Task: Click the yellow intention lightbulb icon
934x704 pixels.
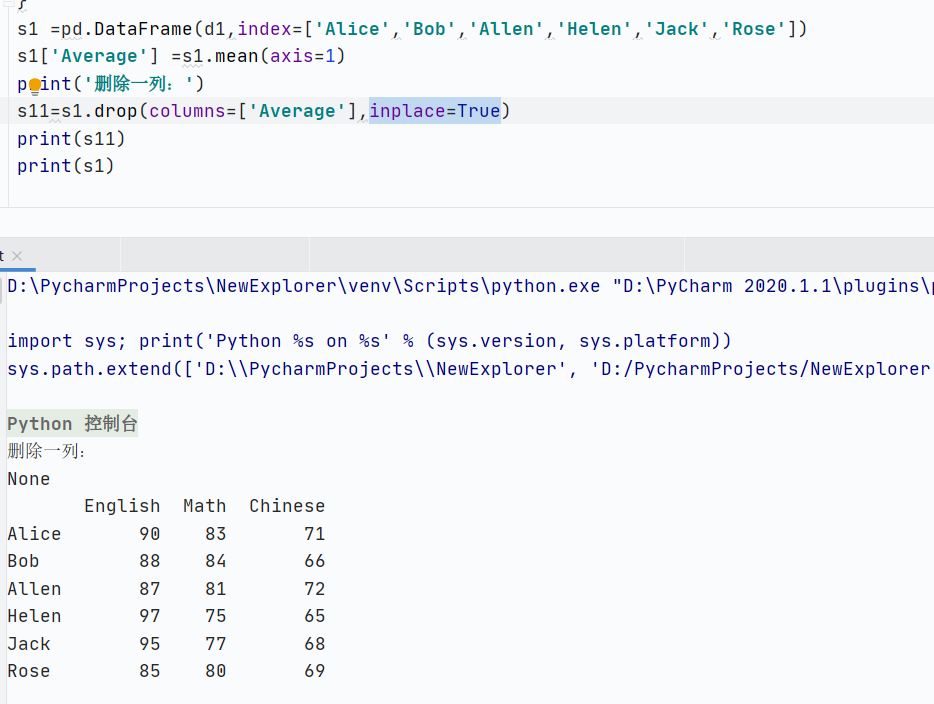Action: (36, 85)
